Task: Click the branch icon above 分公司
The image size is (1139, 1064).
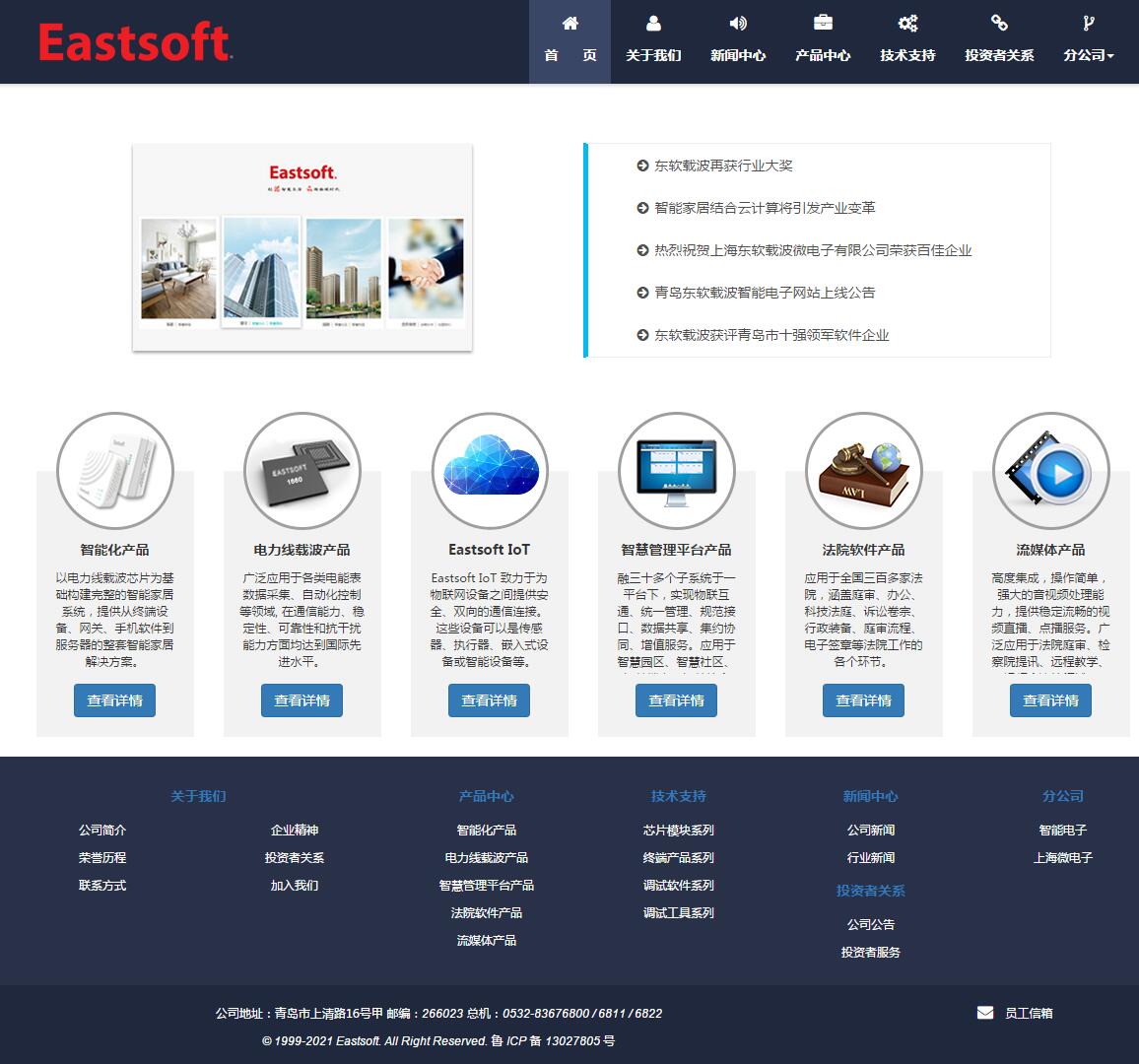Action: [1088, 24]
